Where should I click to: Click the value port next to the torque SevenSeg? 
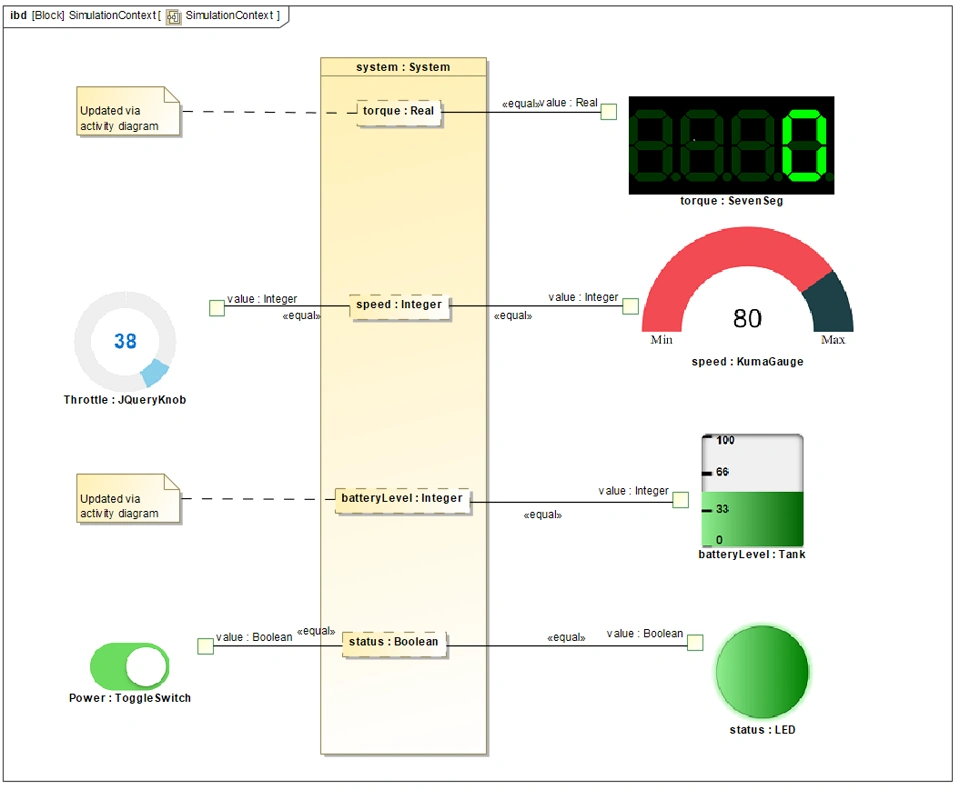pyautogui.click(x=609, y=111)
